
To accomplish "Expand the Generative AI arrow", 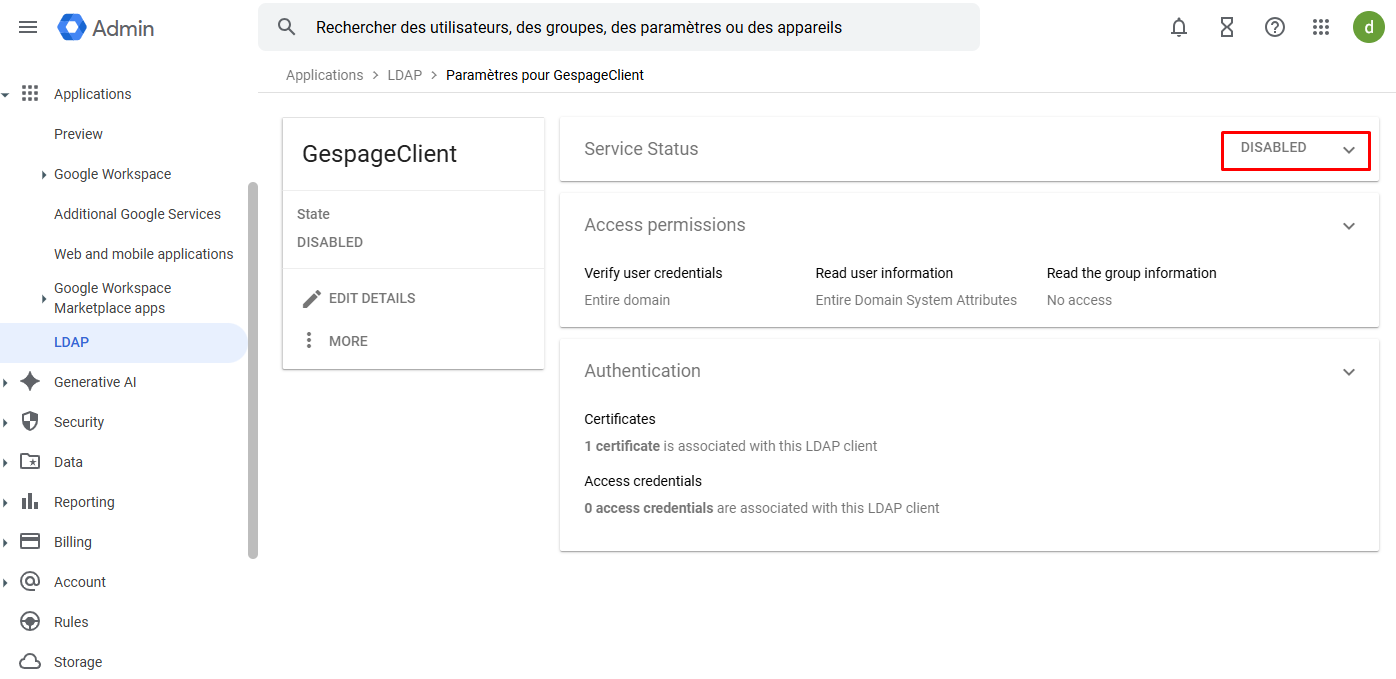I will click(5, 382).
